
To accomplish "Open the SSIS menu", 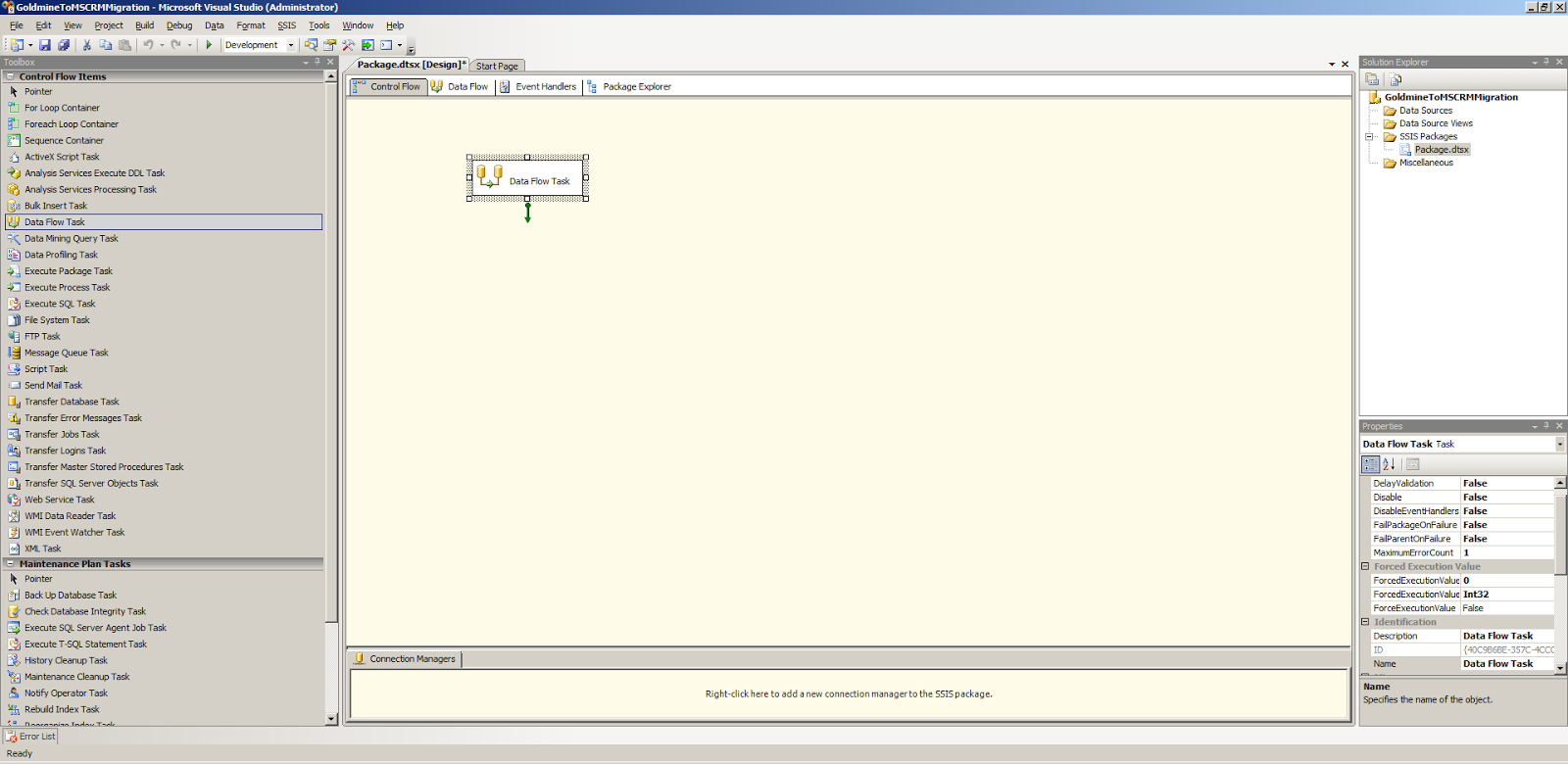I will (x=286, y=25).
